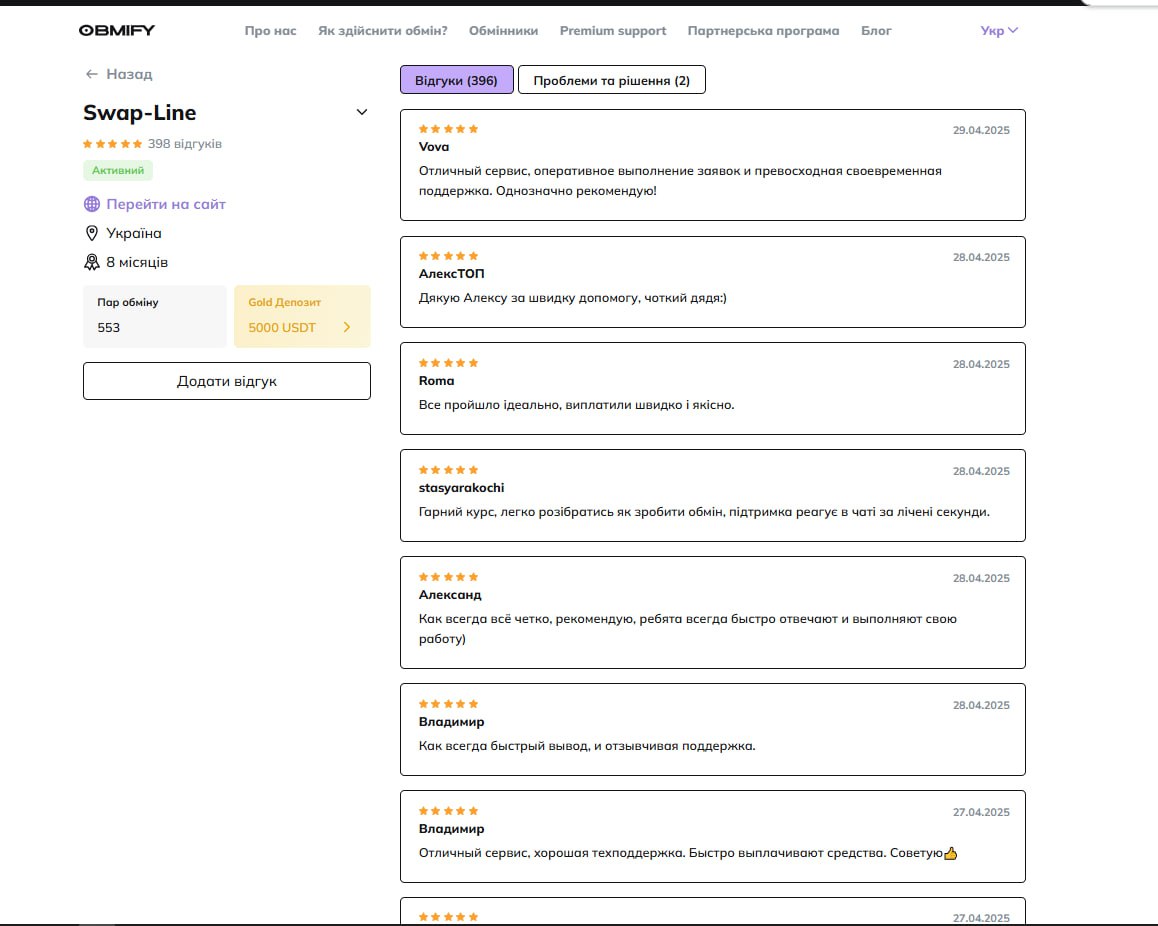Screen dimensions: 1158x926
Task: Click the reviewer name АлексТОП
Action: (451, 274)
